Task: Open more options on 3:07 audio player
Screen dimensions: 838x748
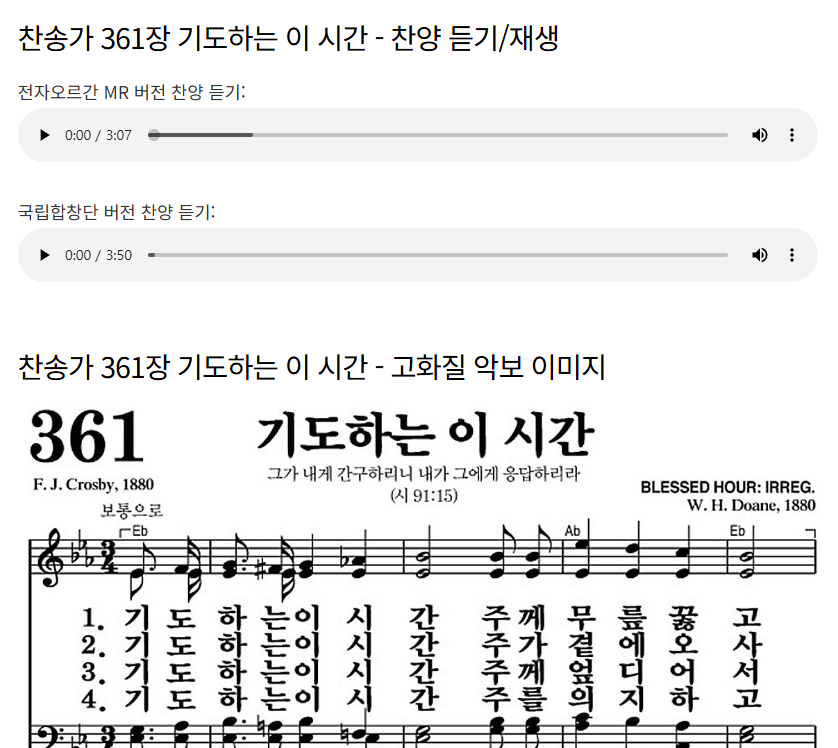Action: click(792, 135)
